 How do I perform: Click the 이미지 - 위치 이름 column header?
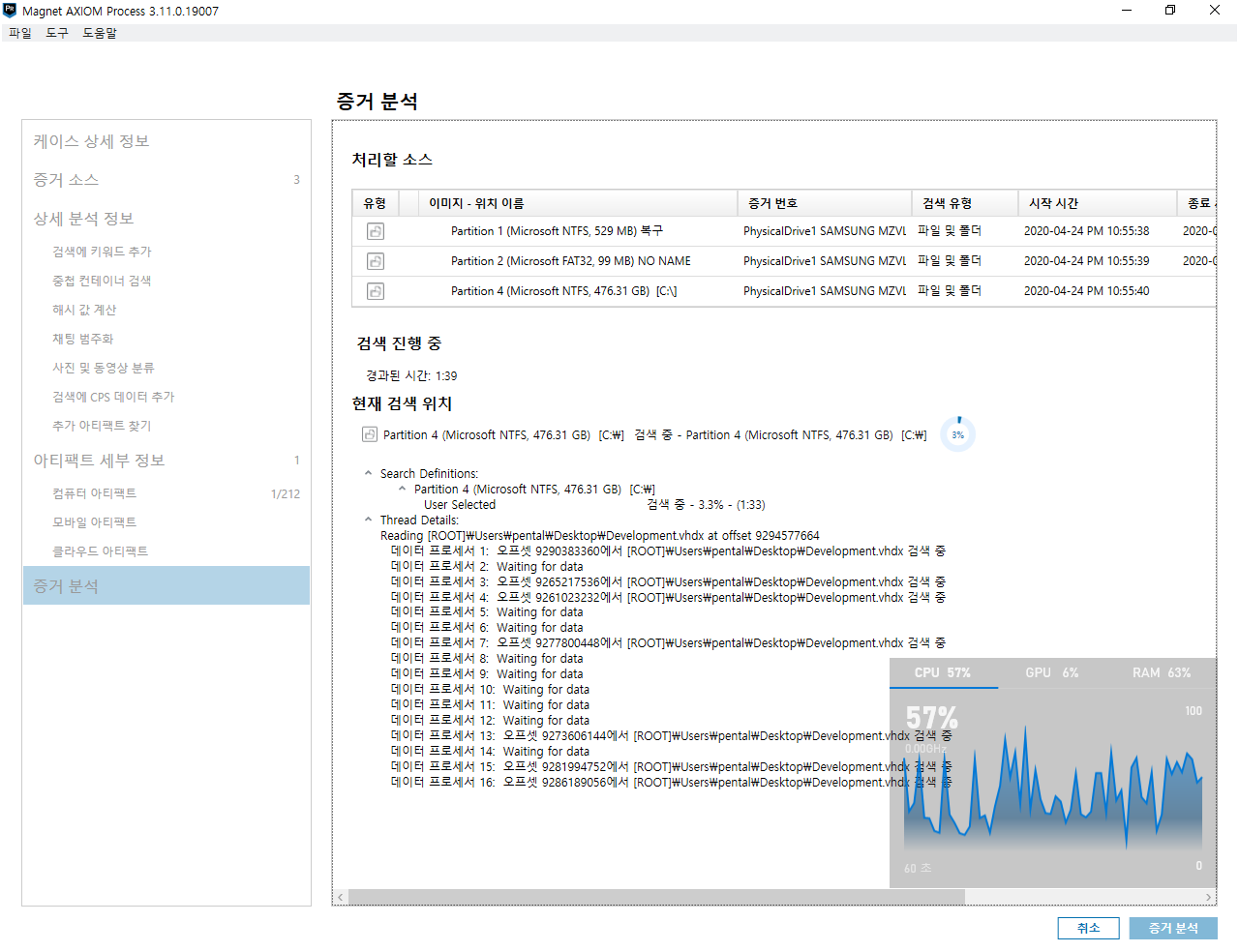tap(578, 203)
